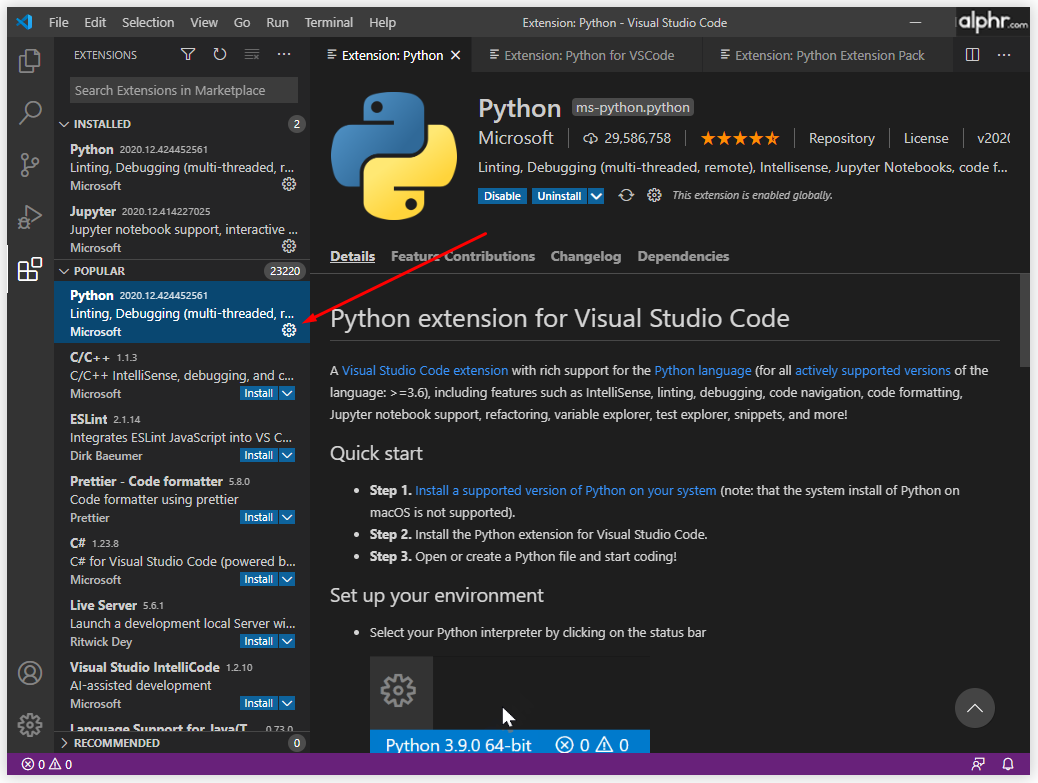
Task: Open the Run and Debug icon
Action: click(30, 217)
